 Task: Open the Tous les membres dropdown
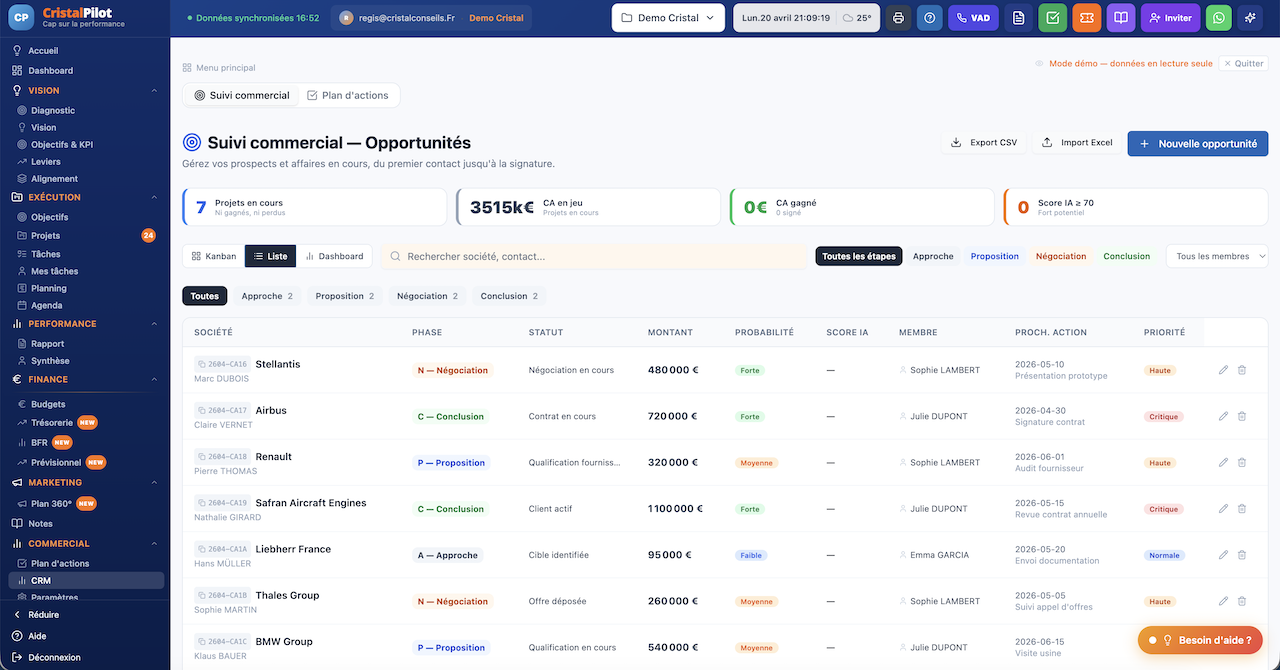coord(1216,256)
